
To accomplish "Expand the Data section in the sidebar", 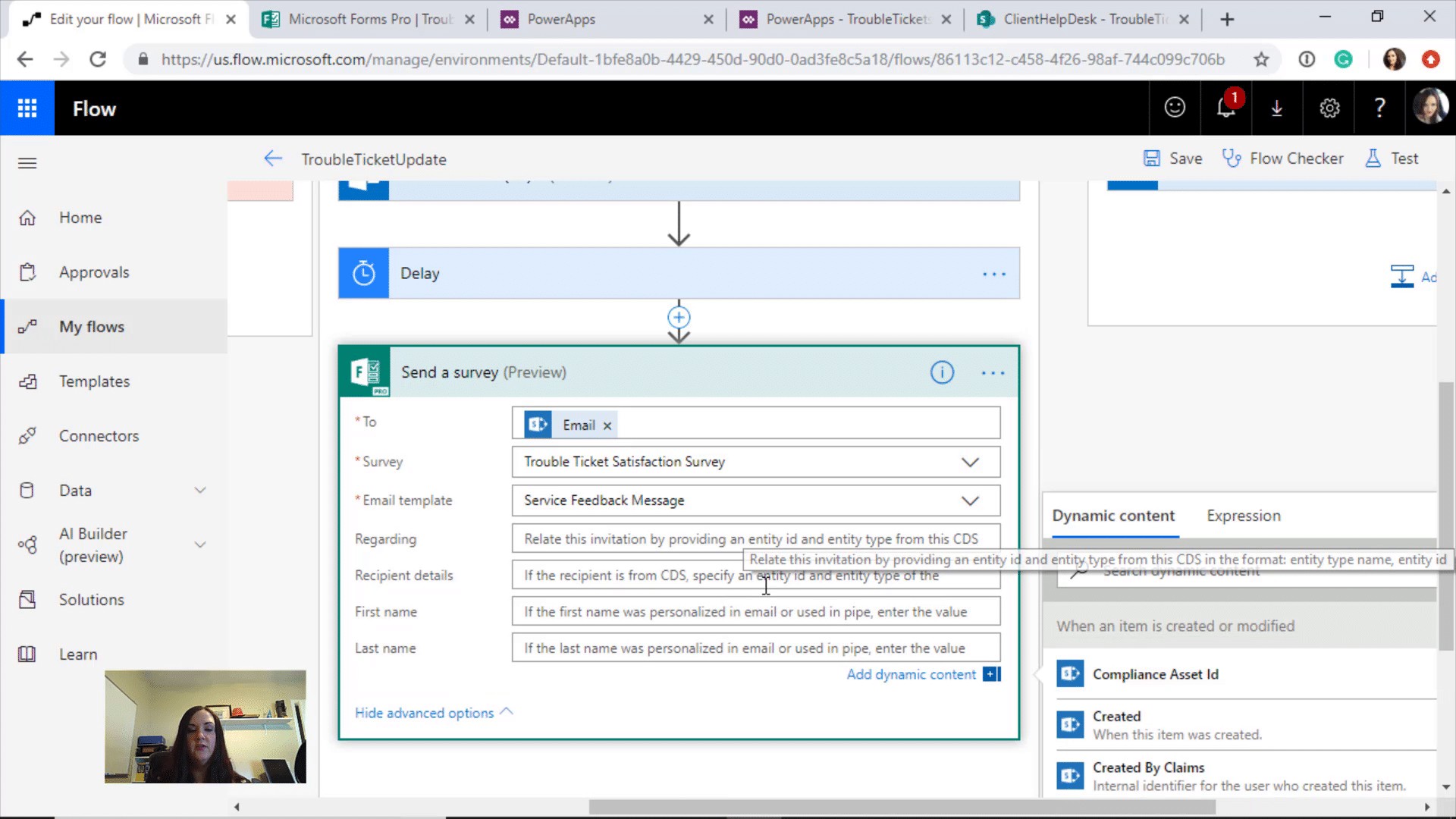I will coord(200,490).
